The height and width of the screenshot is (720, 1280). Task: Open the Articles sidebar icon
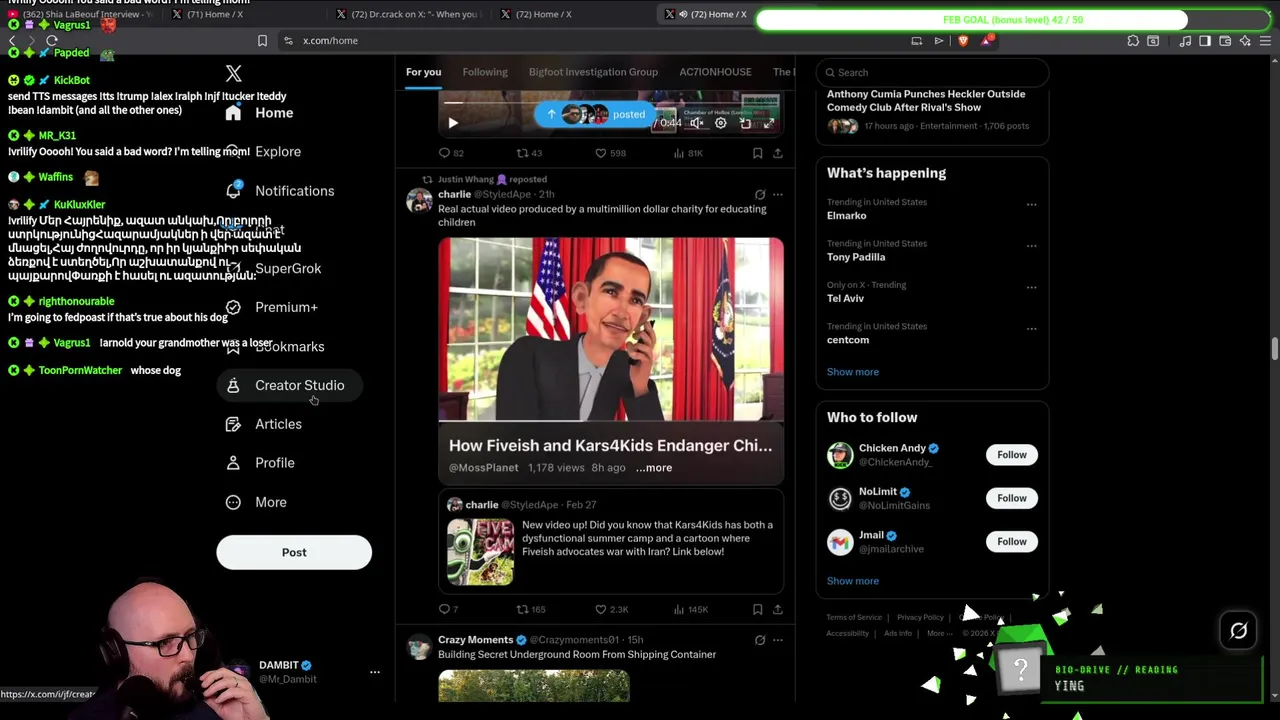[233, 424]
